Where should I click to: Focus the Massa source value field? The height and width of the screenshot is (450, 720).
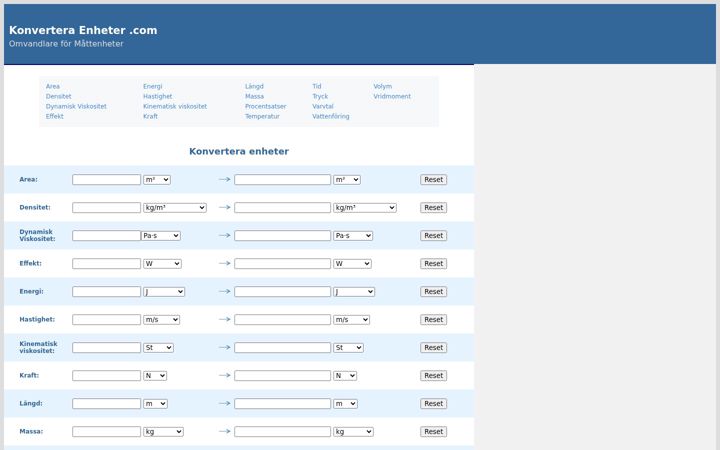pyautogui.click(x=107, y=432)
